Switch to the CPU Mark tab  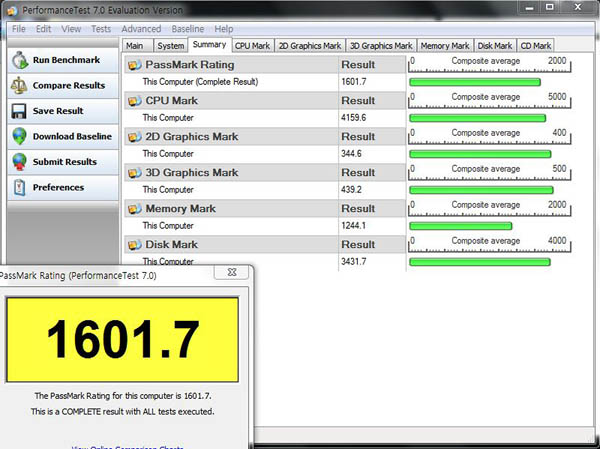coord(253,46)
